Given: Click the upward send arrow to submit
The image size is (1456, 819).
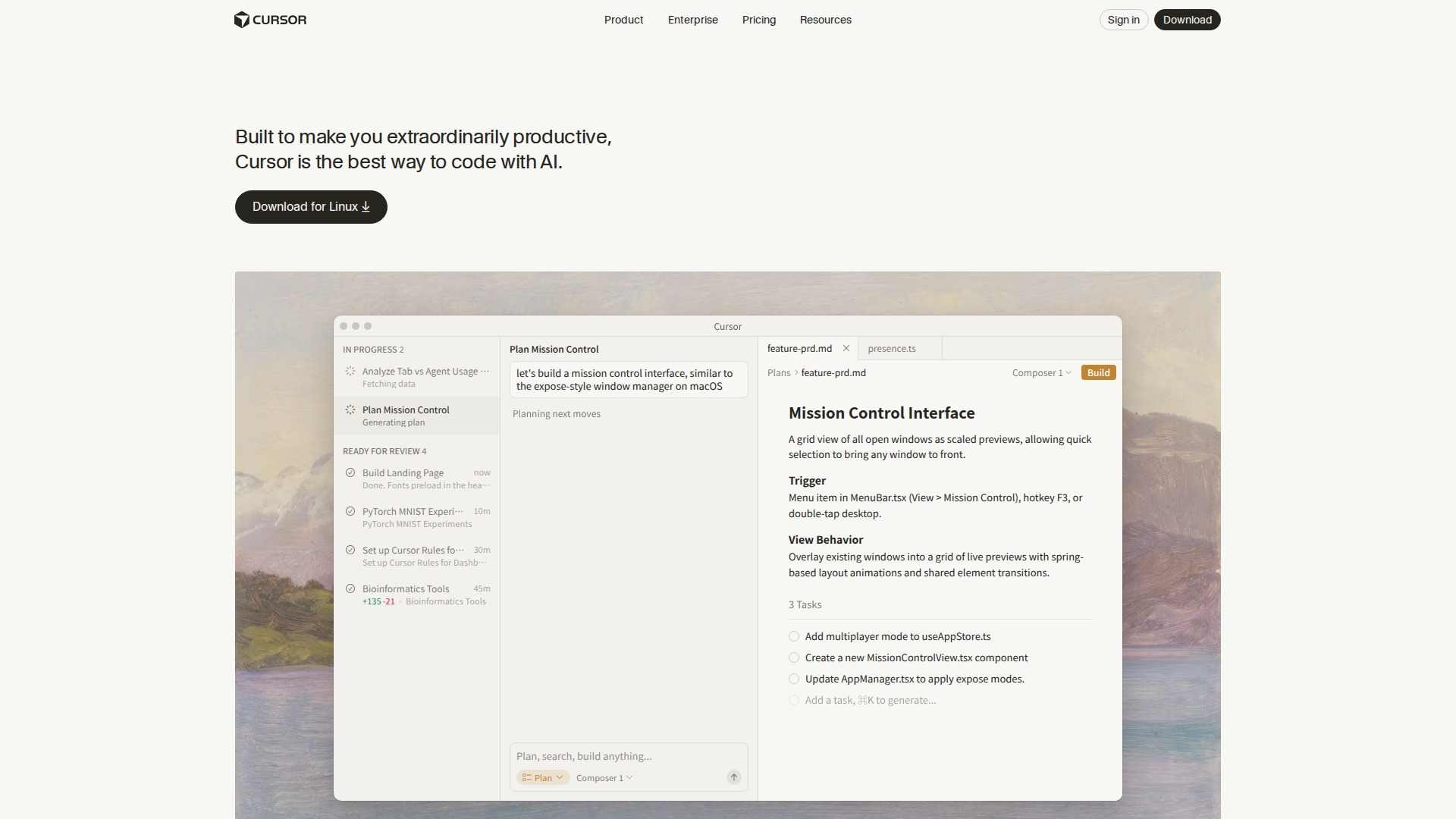Looking at the screenshot, I should click(733, 777).
